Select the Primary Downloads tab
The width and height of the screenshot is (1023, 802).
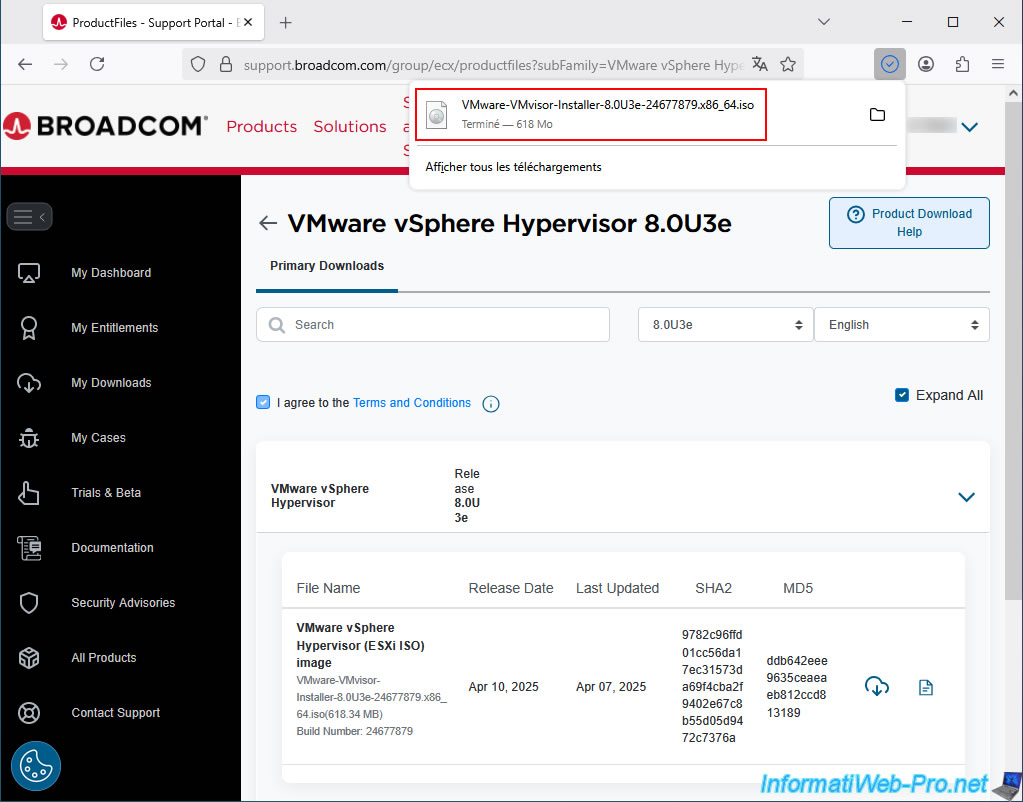(327, 266)
